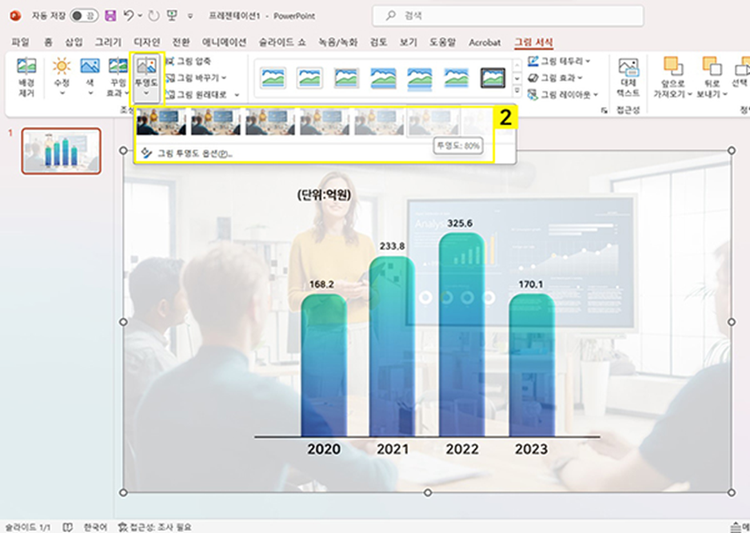The image size is (750, 533).
Task: Select slide 1 thumbnail in the slide panel
Action: pyautogui.click(x=61, y=151)
